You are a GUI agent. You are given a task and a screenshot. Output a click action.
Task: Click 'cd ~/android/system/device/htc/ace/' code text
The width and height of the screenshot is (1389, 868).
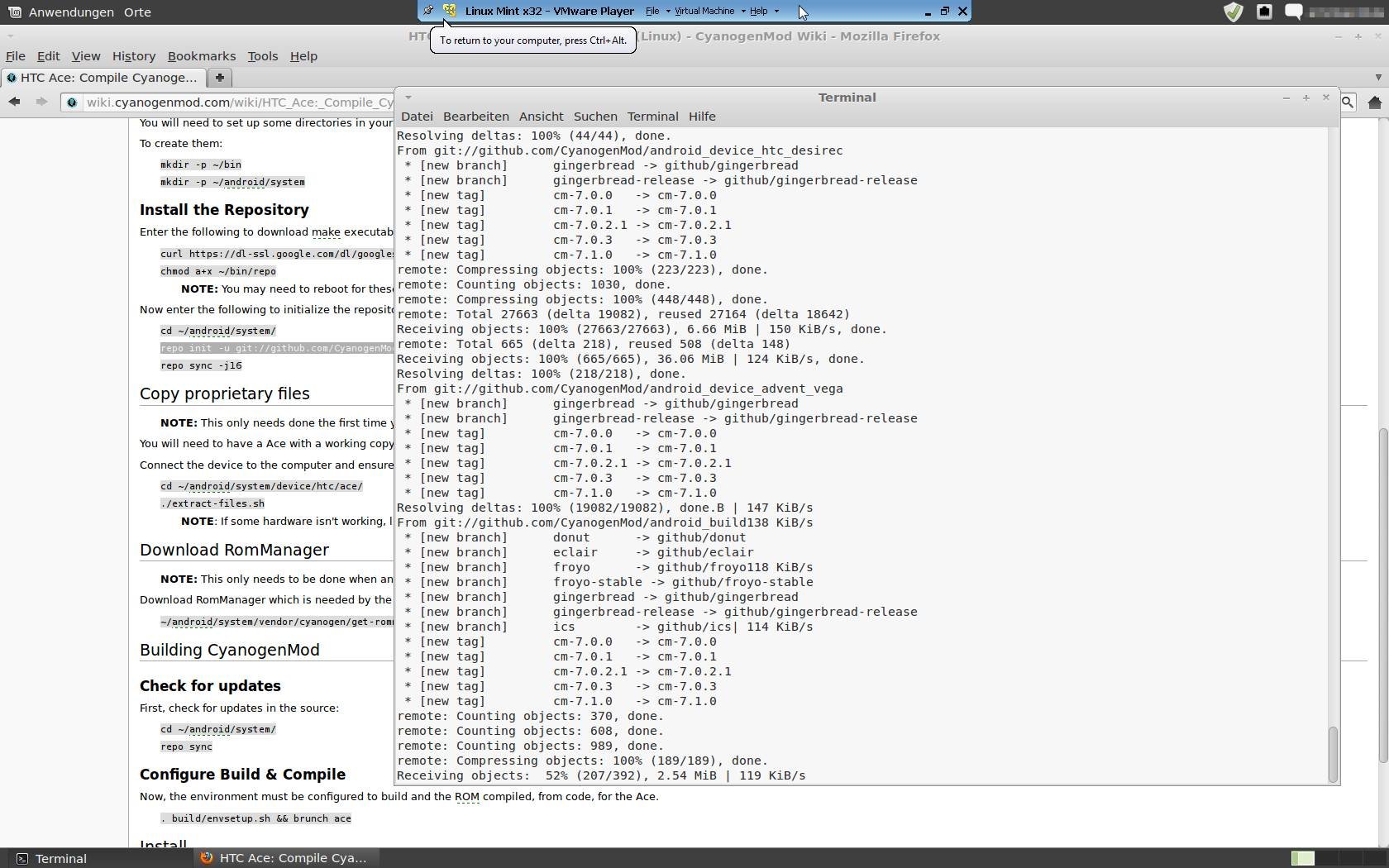pyautogui.click(x=261, y=486)
